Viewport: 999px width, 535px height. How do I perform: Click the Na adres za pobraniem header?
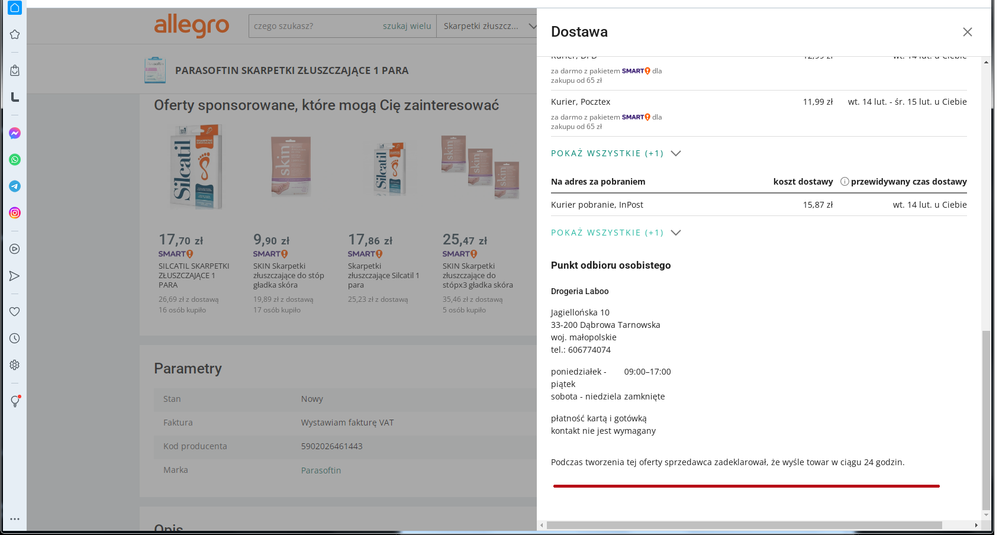(598, 182)
